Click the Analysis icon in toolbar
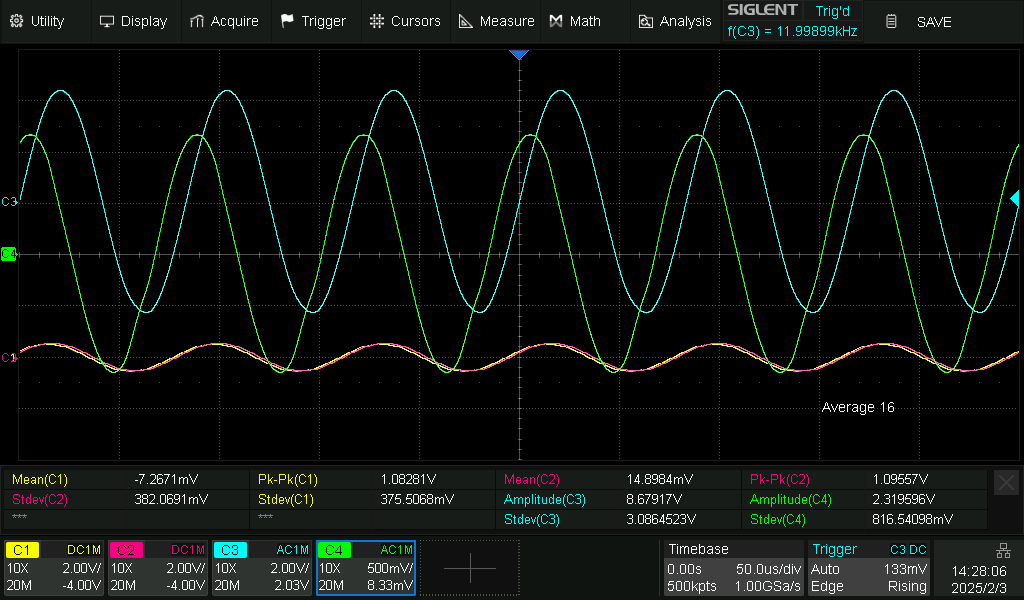Image resolution: width=1024 pixels, height=600 pixels. pos(646,21)
